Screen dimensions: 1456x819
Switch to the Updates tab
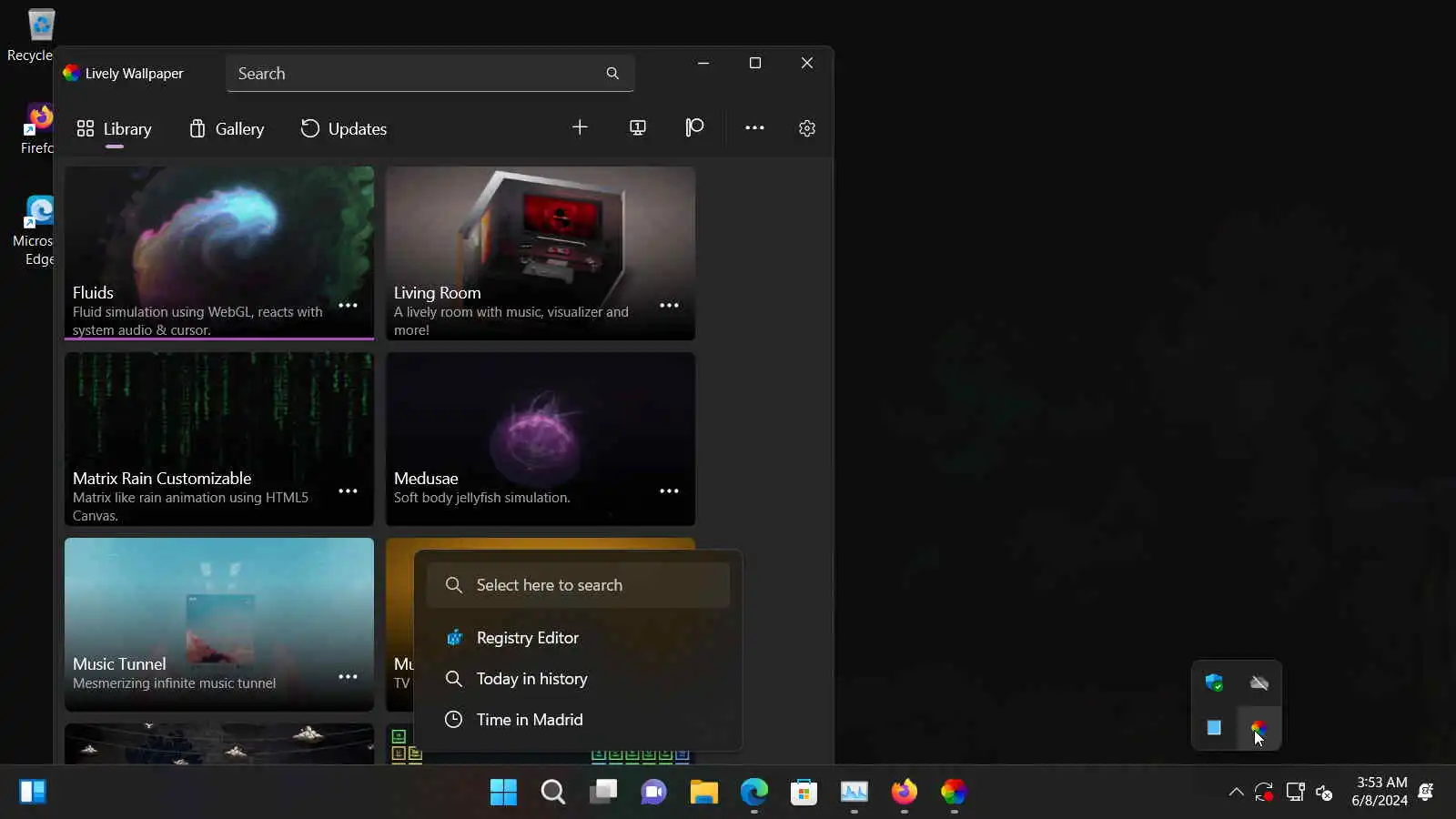coord(344,129)
